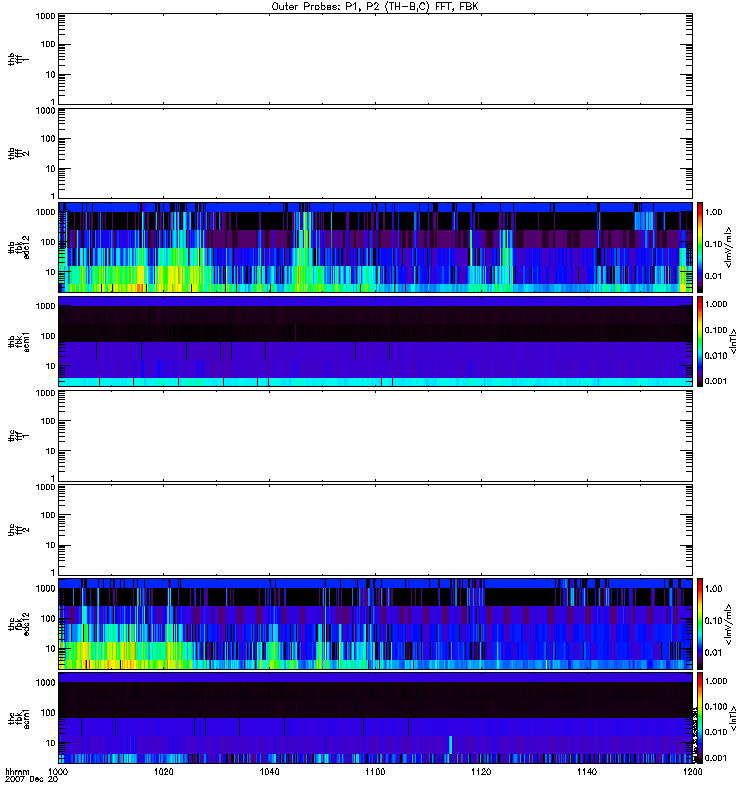750x800 pixels.
Task: Click the thc fbk edc12 spectrogram panel
Action: click(x=375, y=623)
